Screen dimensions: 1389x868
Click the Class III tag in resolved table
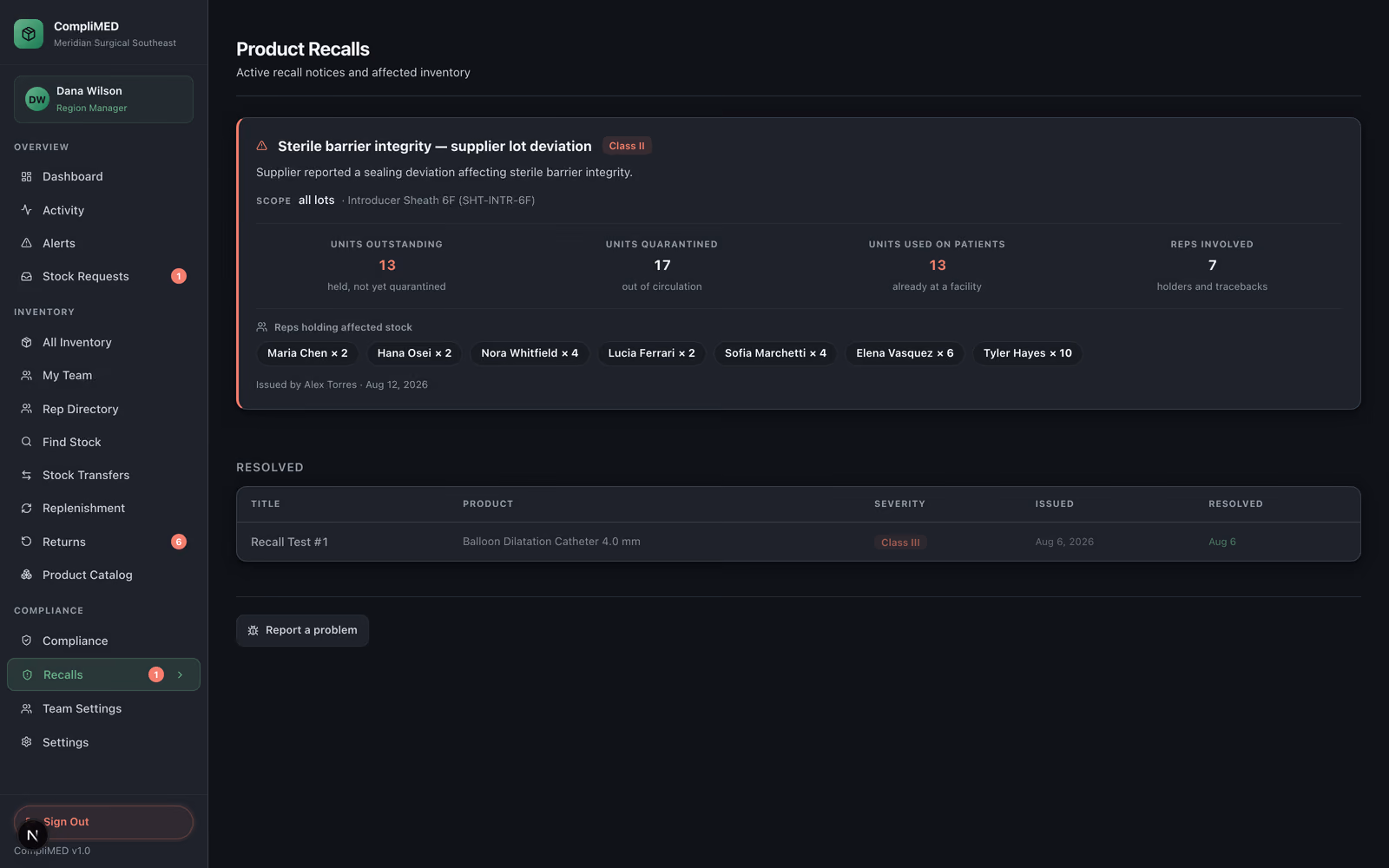(900, 542)
